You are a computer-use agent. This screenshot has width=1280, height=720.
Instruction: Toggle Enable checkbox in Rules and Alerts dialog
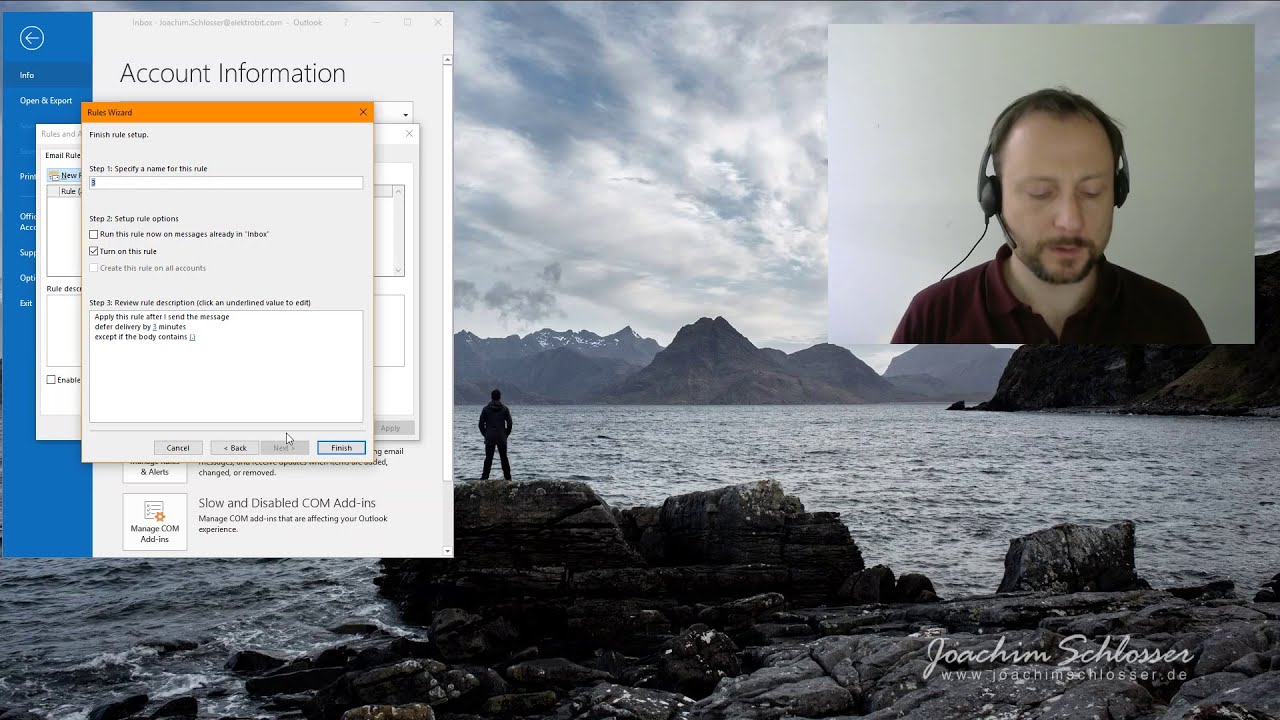click(51, 380)
